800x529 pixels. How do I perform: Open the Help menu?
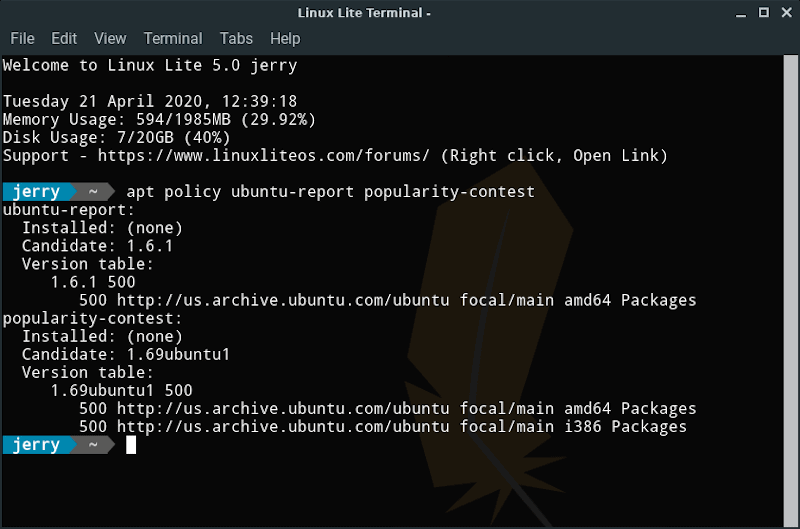pos(285,38)
